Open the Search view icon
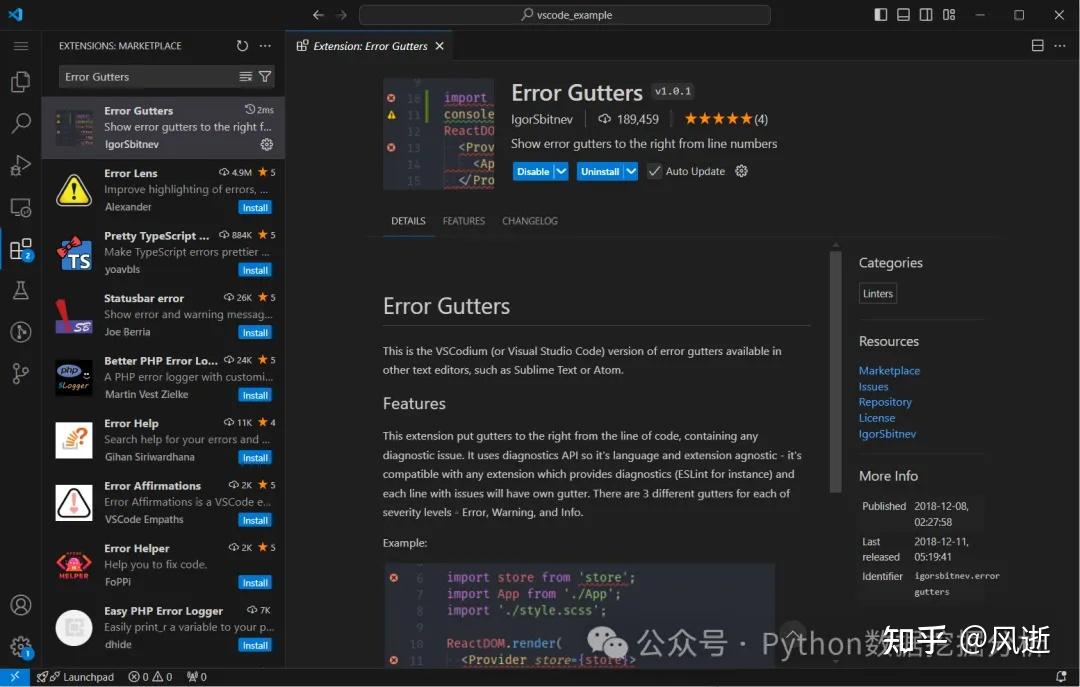This screenshot has width=1080, height=687. coord(20,124)
